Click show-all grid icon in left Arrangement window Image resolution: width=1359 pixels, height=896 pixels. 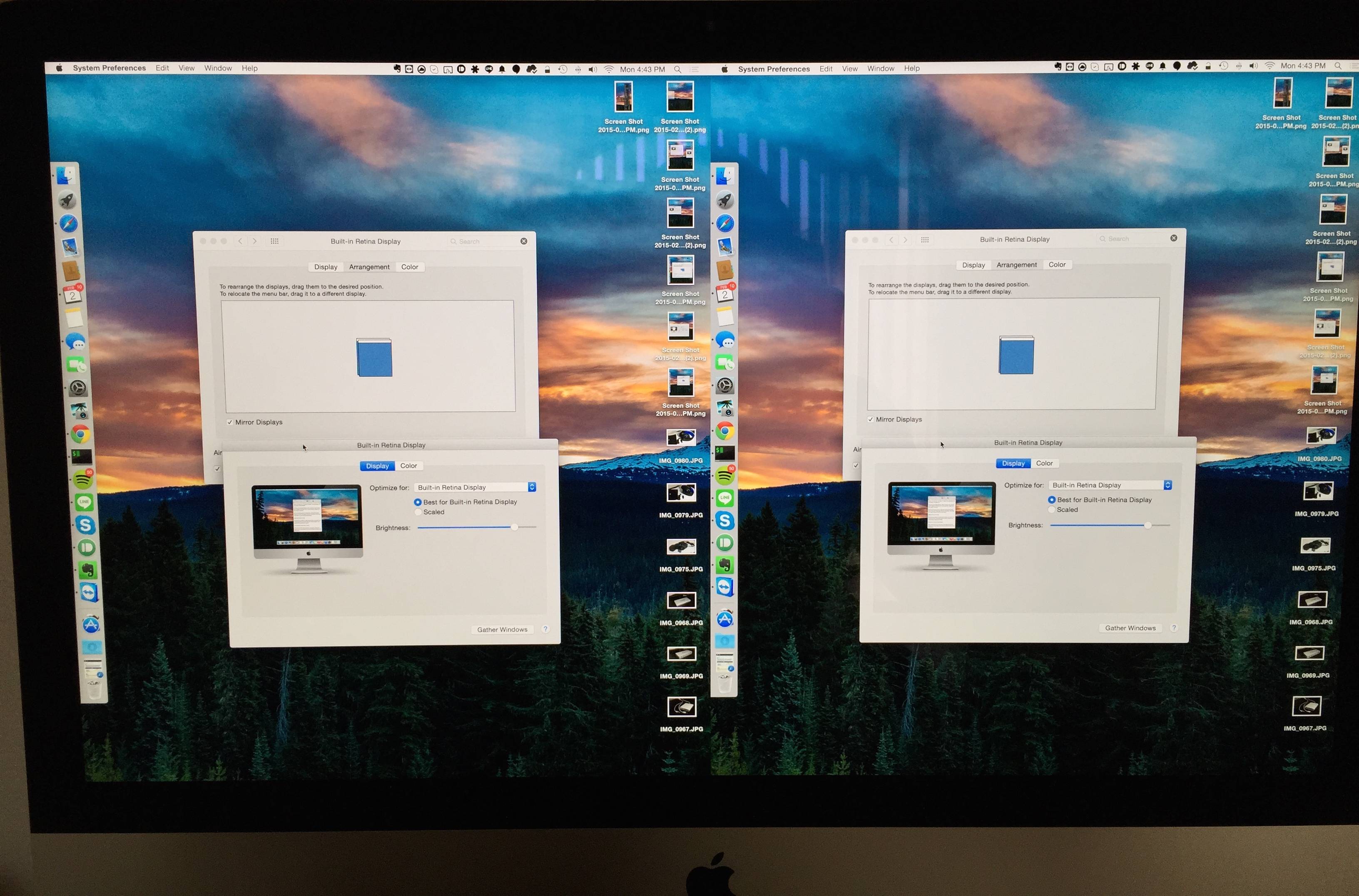point(274,241)
